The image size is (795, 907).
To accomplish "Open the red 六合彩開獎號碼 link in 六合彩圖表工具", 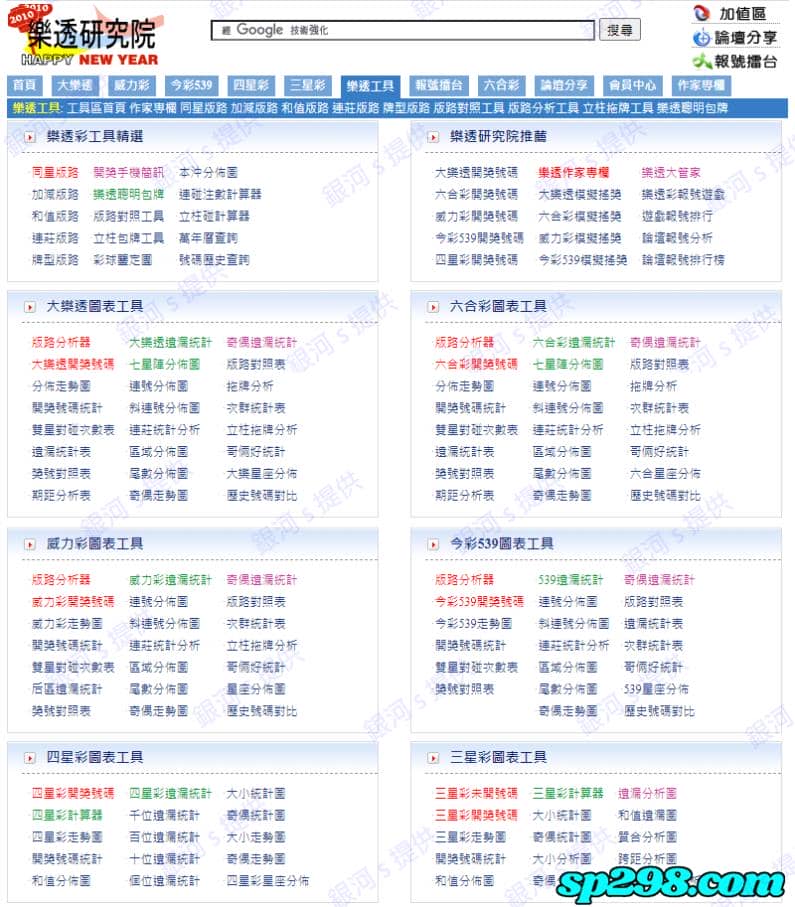I will pos(476,364).
